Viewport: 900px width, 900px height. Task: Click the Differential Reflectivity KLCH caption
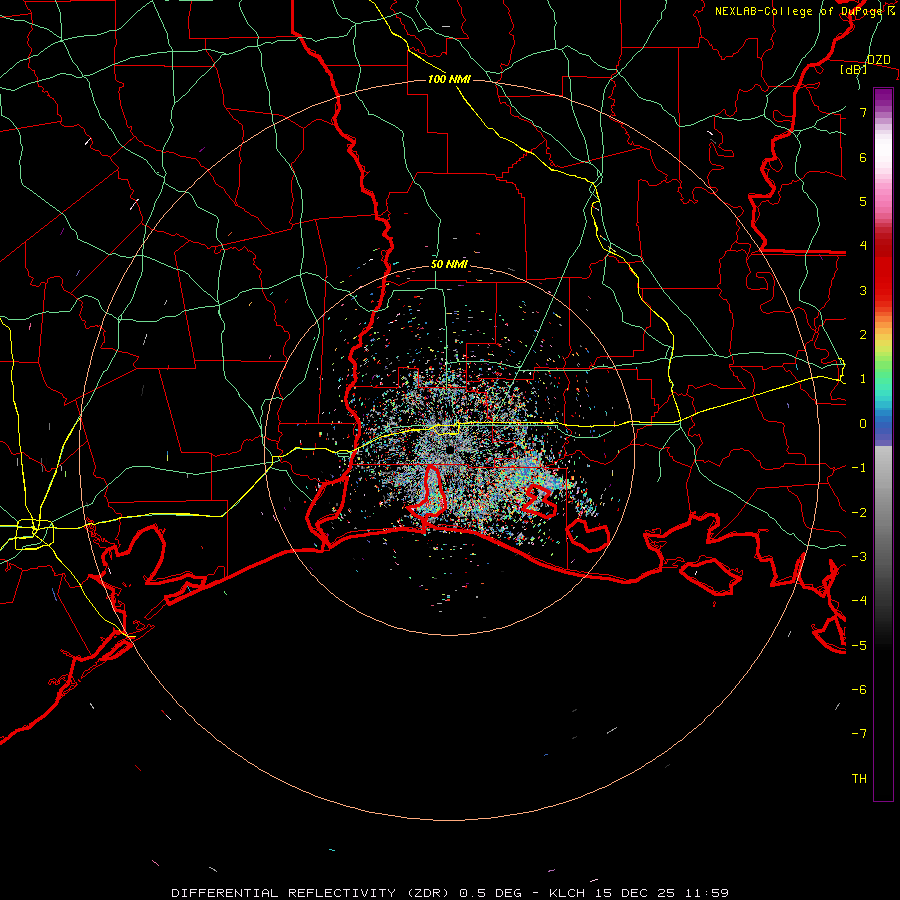point(450,893)
